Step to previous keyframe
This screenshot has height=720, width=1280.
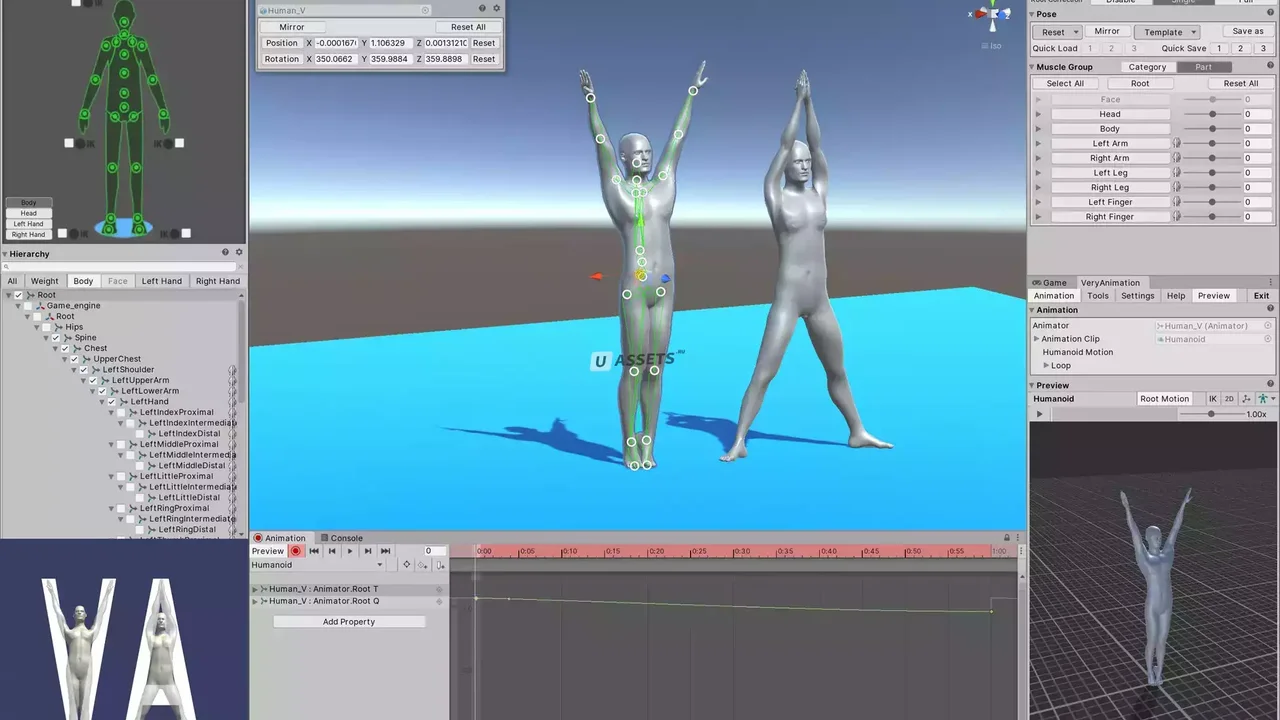332,551
